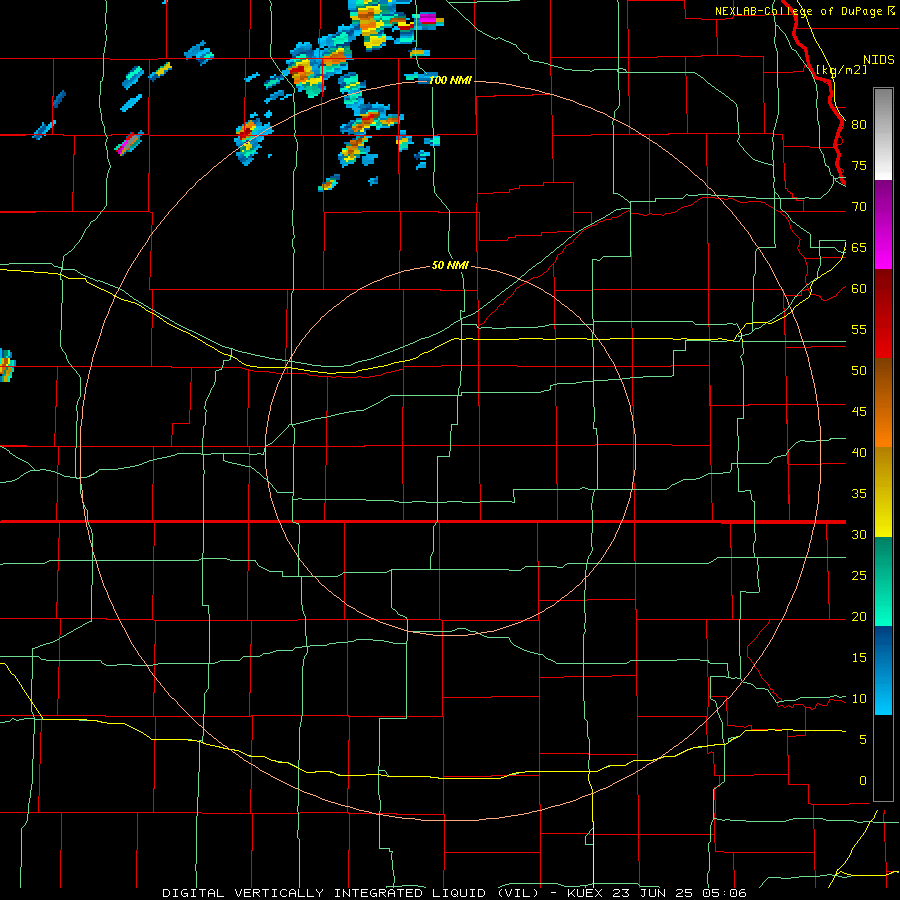Click the KUEX radar site identifier
The height and width of the screenshot is (900, 900).
tap(585, 893)
